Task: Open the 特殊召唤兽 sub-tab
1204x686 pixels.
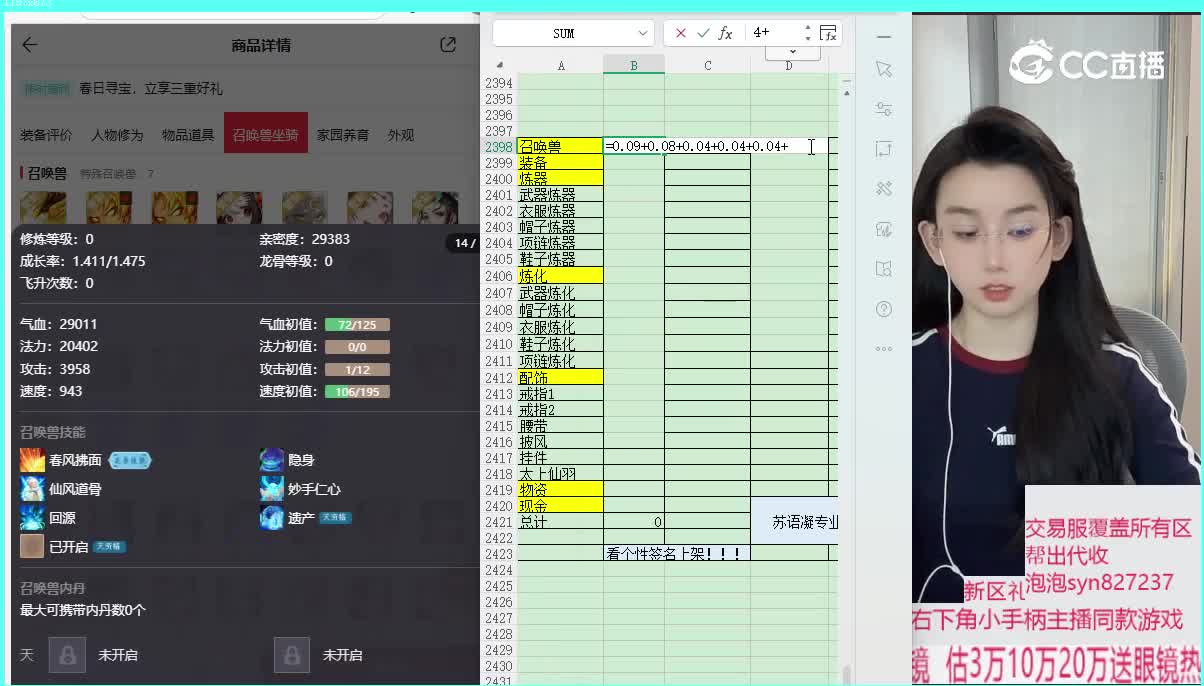Action: point(108,174)
